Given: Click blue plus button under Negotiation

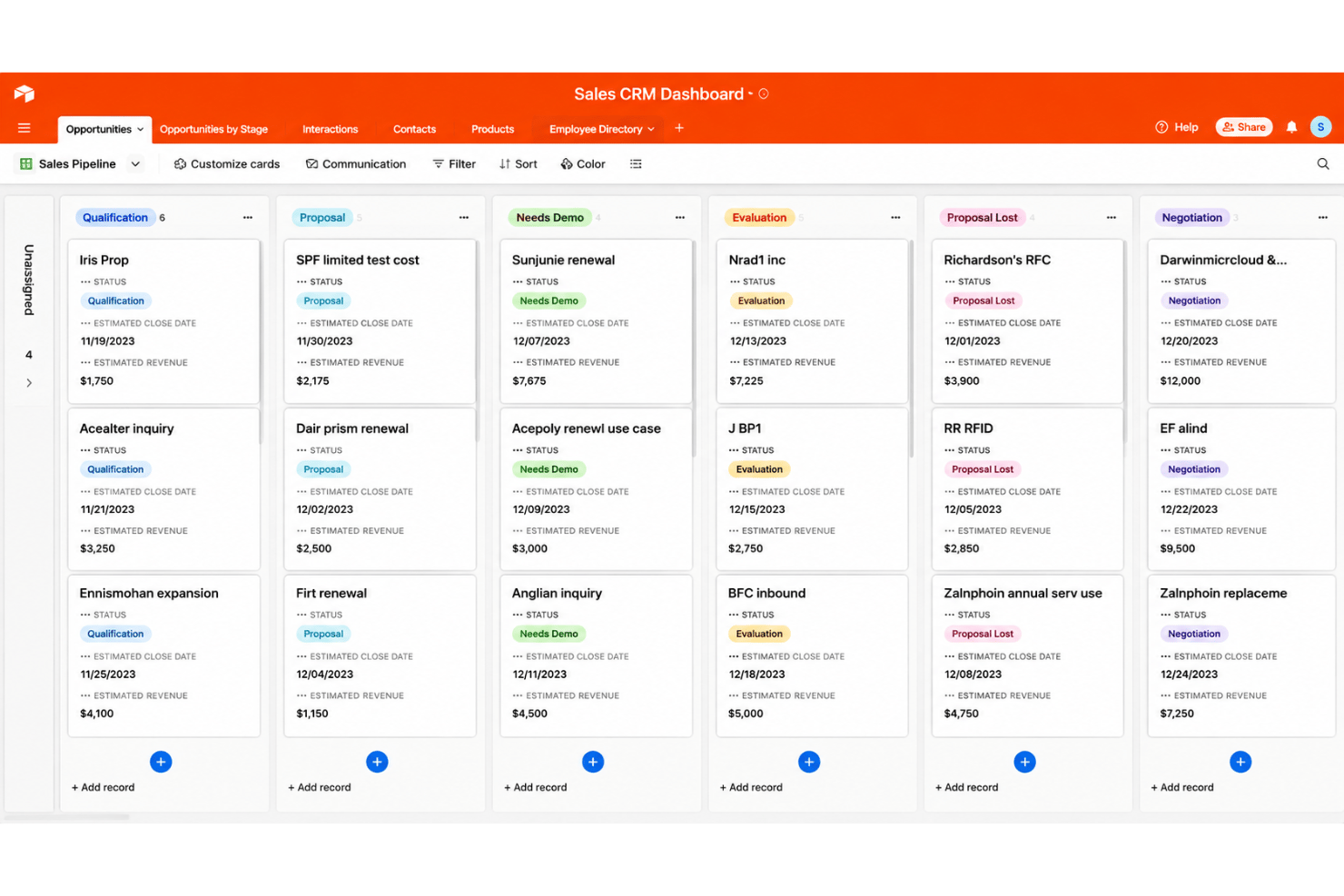Looking at the screenshot, I should (1240, 762).
